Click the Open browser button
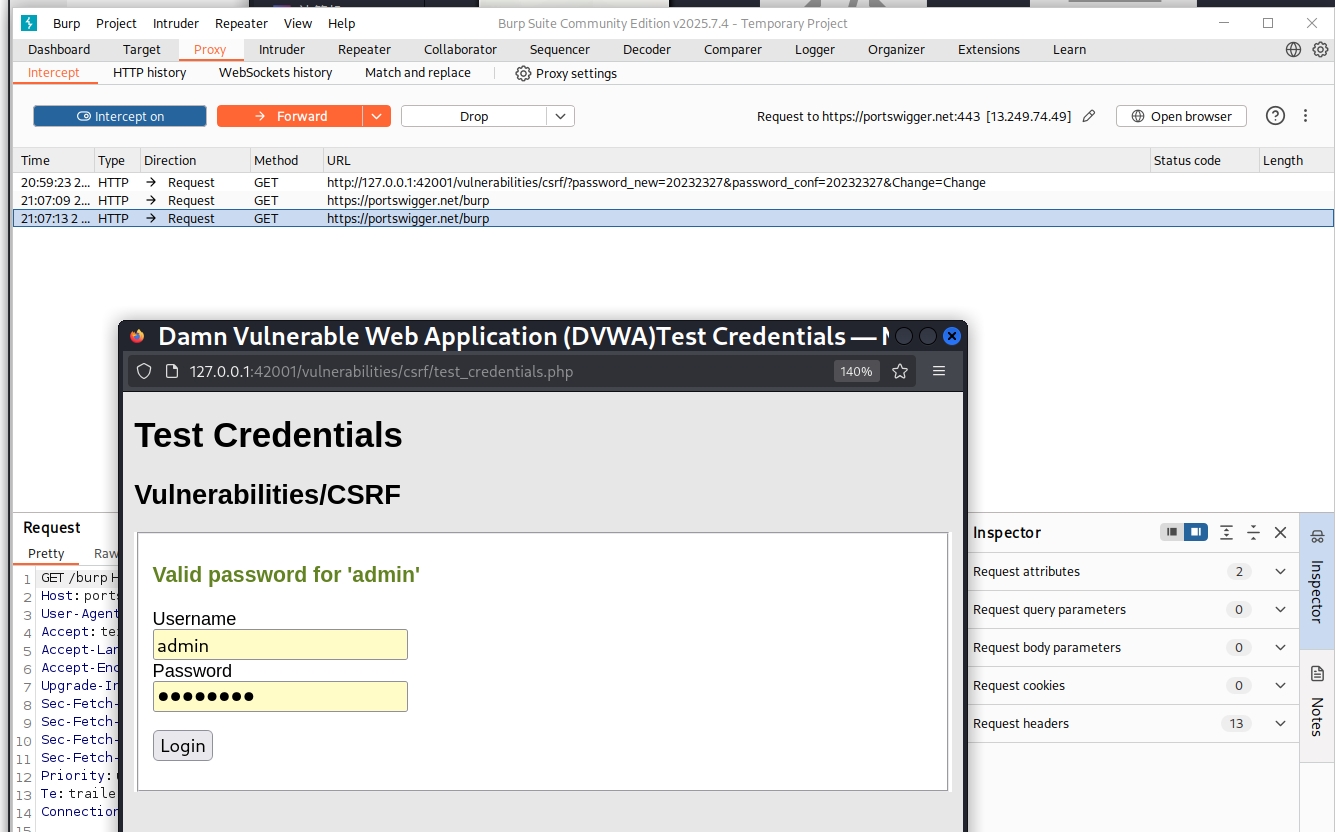1335x832 pixels. pyautogui.click(x=1181, y=116)
